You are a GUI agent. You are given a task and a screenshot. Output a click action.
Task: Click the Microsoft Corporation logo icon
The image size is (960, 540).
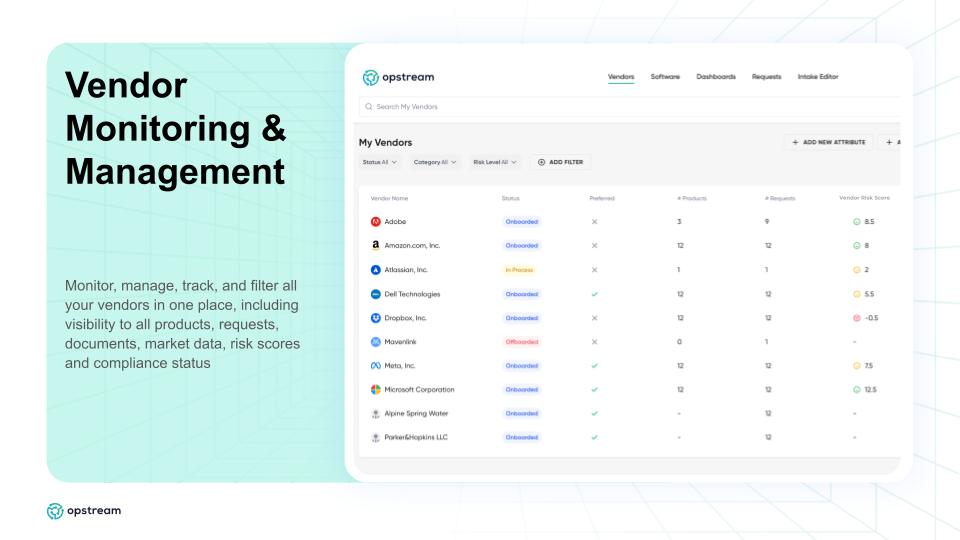[375, 390]
